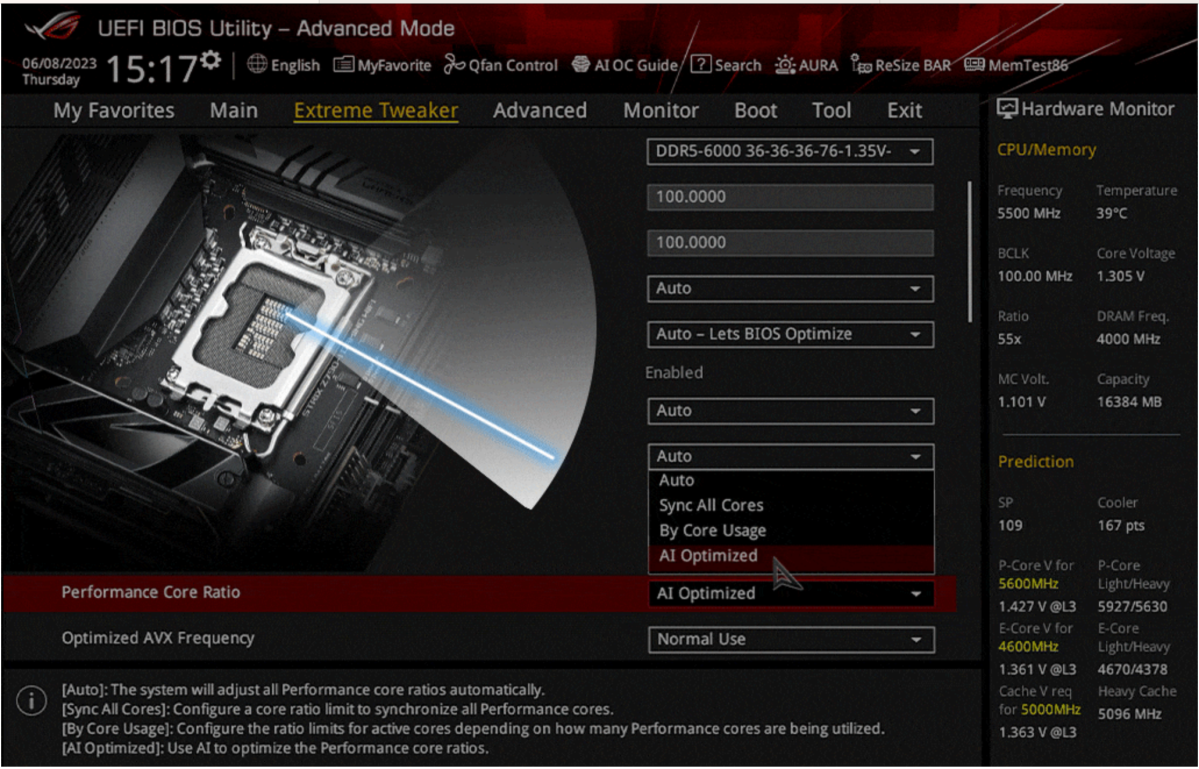Click the settings list scrollbar
1199x769 pixels.
tap(970, 252)
